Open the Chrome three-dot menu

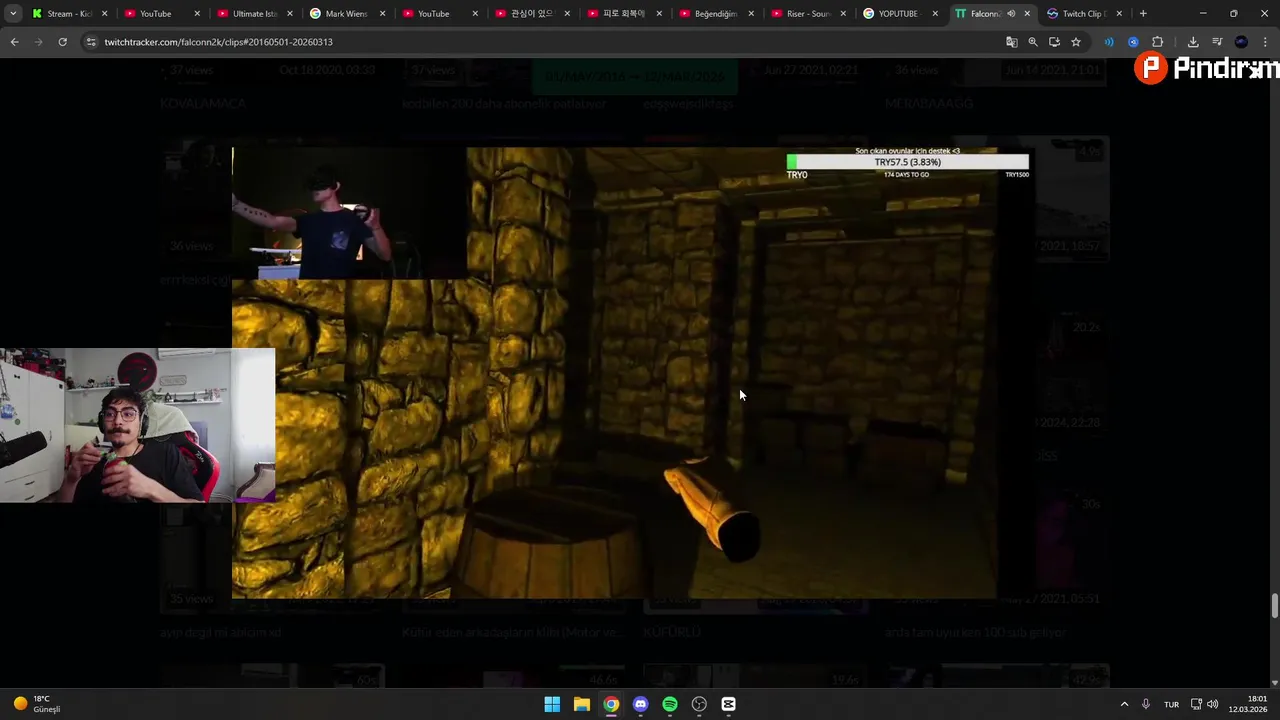[x=1265, y=42]
